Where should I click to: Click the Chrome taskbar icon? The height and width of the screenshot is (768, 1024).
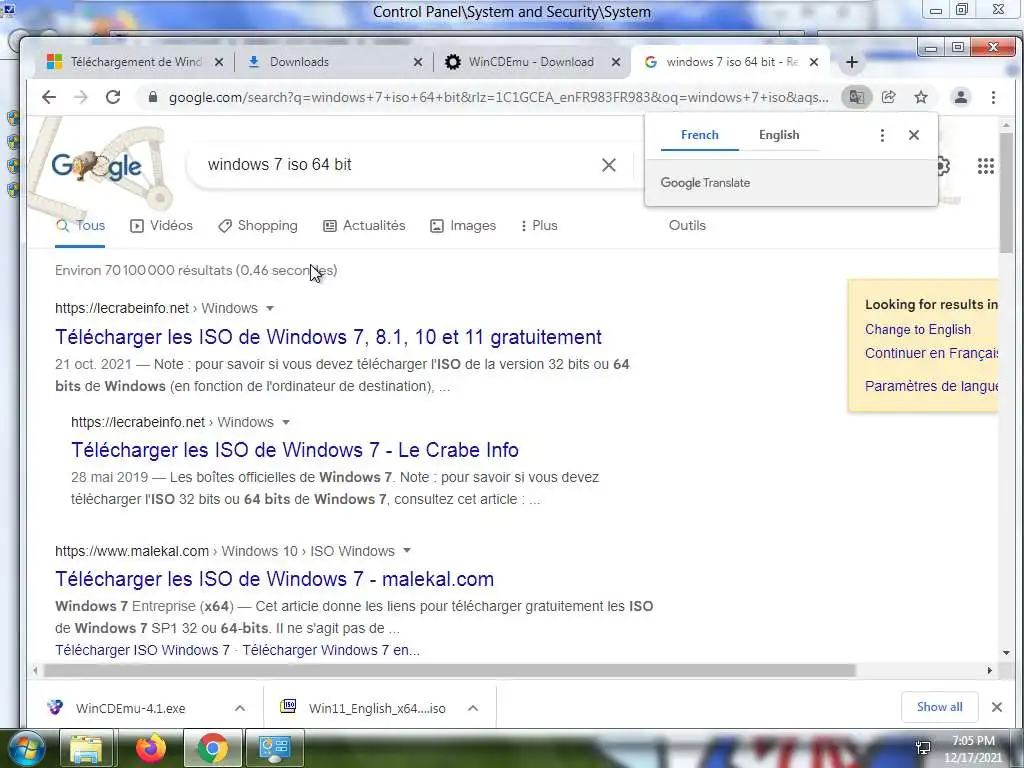212,748
